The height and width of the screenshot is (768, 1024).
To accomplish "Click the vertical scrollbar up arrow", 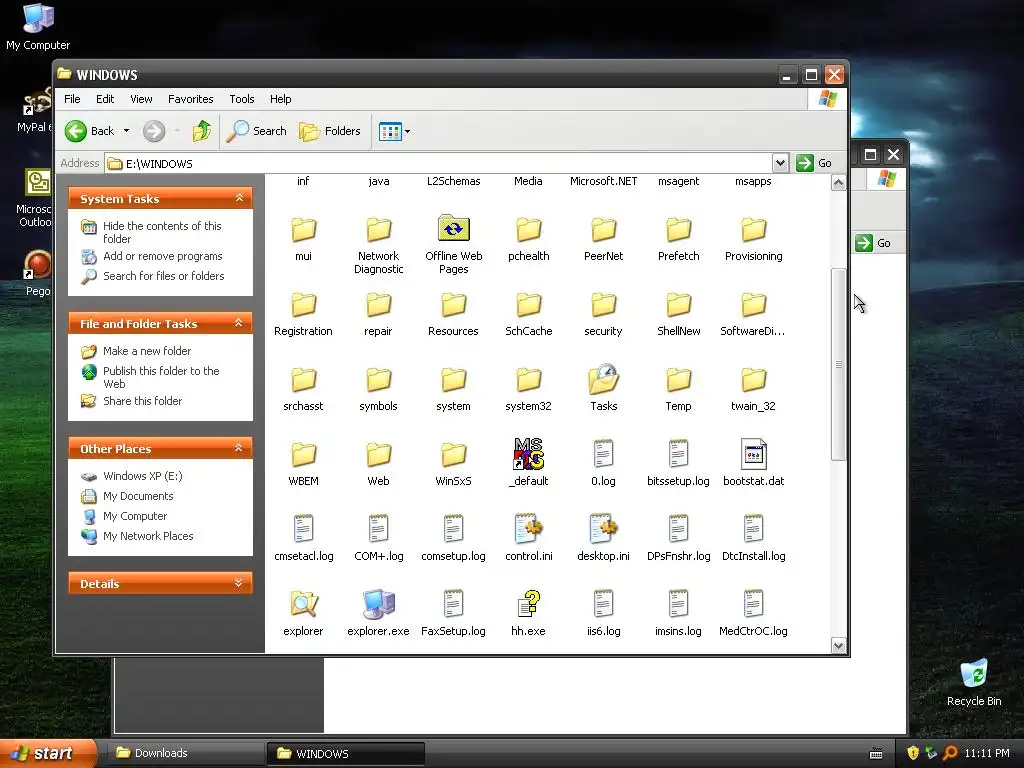I will tap(839, 183).
